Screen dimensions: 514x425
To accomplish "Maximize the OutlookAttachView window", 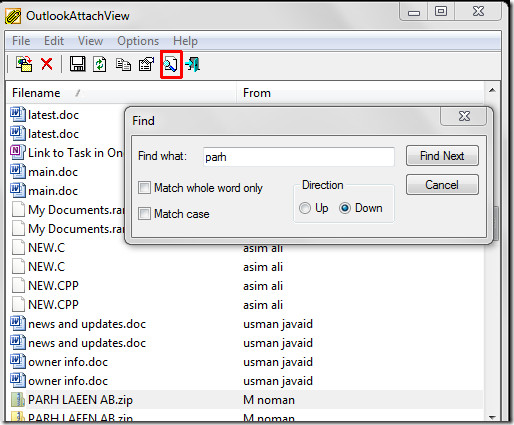I will coord(441,12).
